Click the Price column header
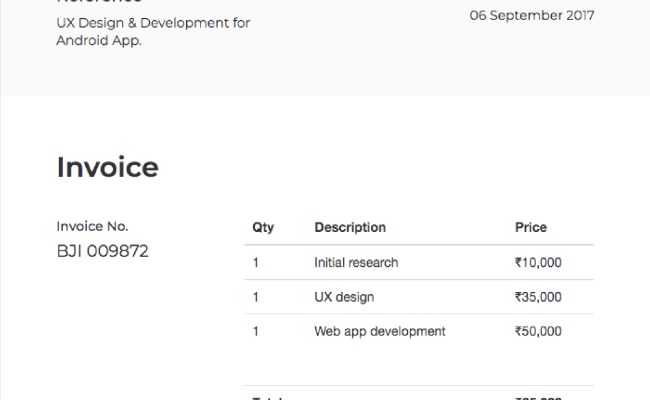Viewport: 650px width, 400px height. point(531,228)
